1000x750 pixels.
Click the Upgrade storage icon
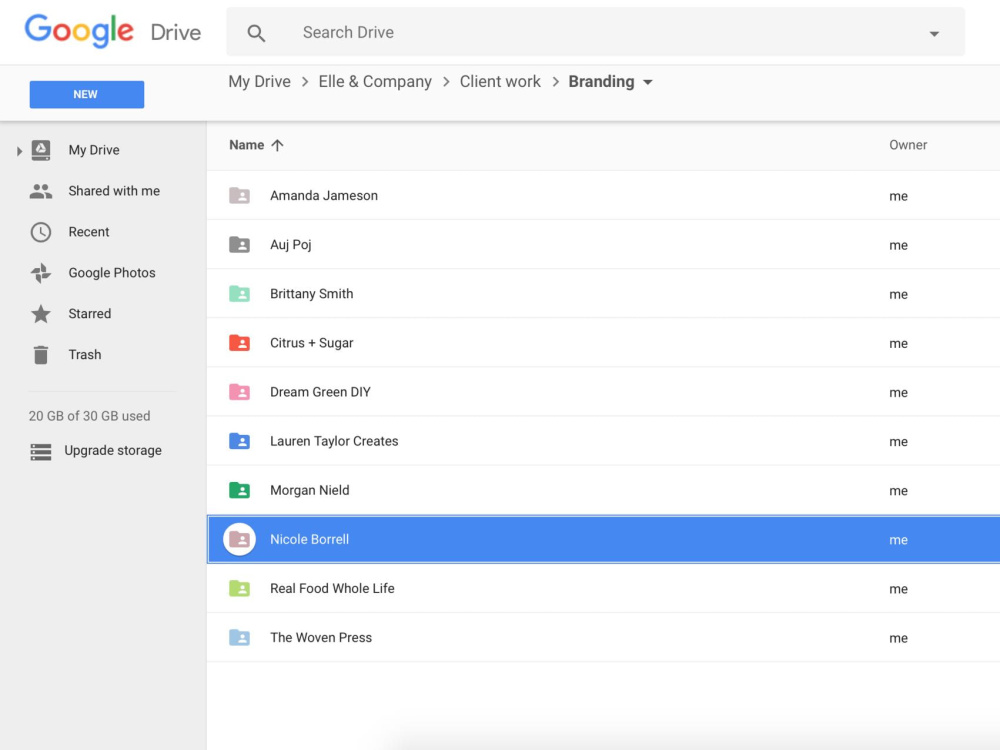[x=41, y=452]
